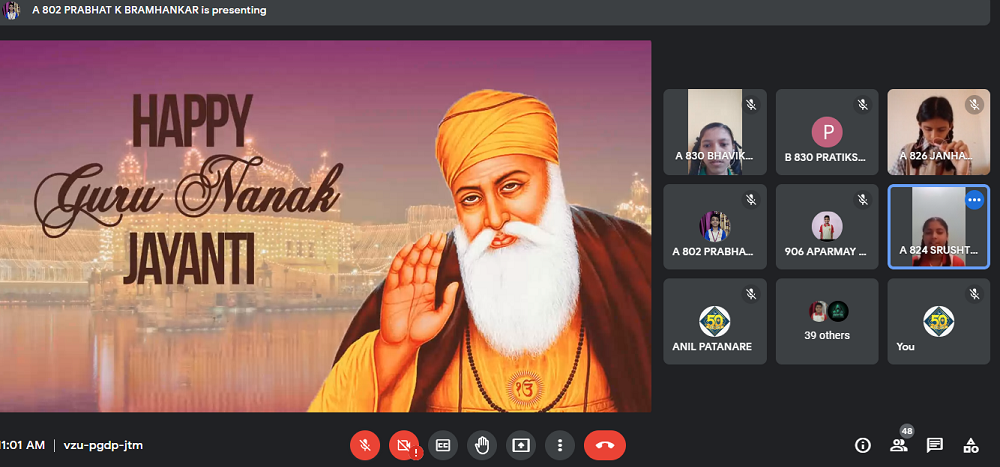1000x467 pixels.
Task: Expand the 39 others tile
Action: pos(827,321)
